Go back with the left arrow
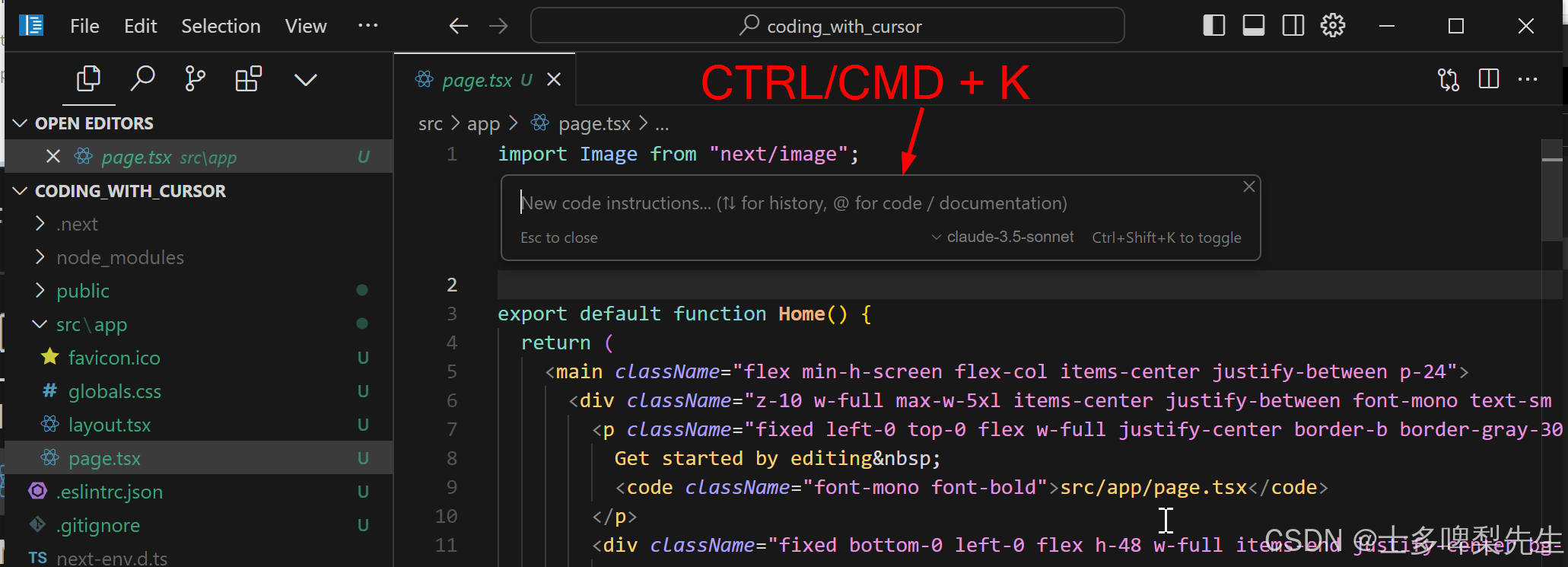 point(458,26)
